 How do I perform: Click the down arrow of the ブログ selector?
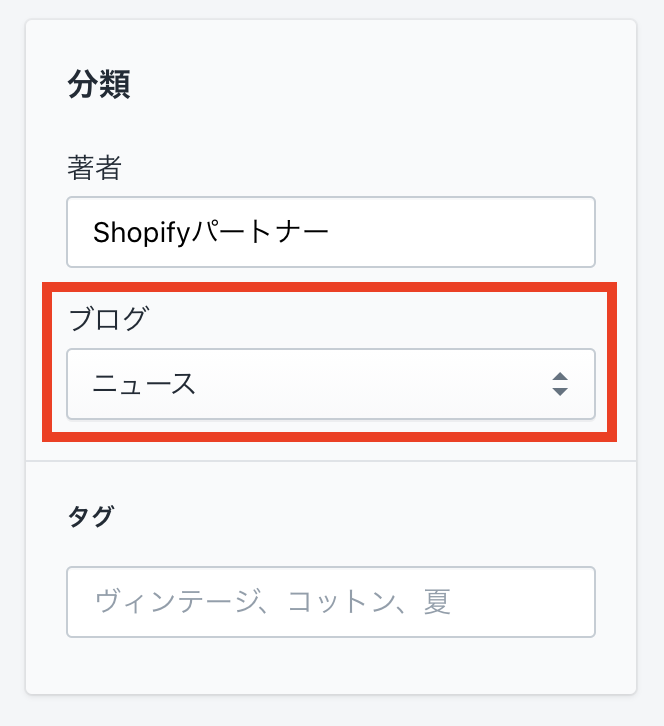(560, 391)
